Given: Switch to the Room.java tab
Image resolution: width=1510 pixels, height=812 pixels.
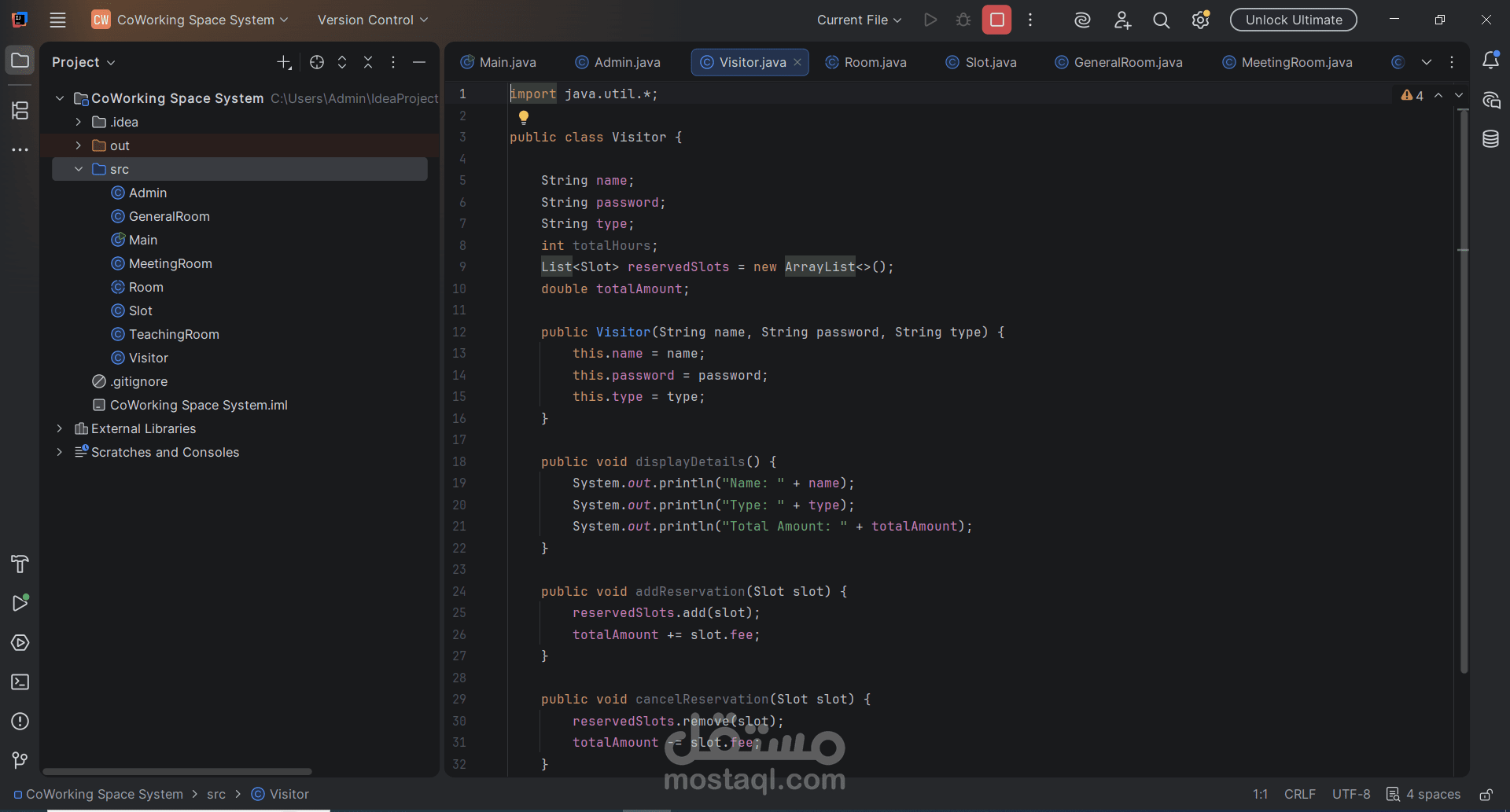Looking at the screenshot, I should (866, 62).
